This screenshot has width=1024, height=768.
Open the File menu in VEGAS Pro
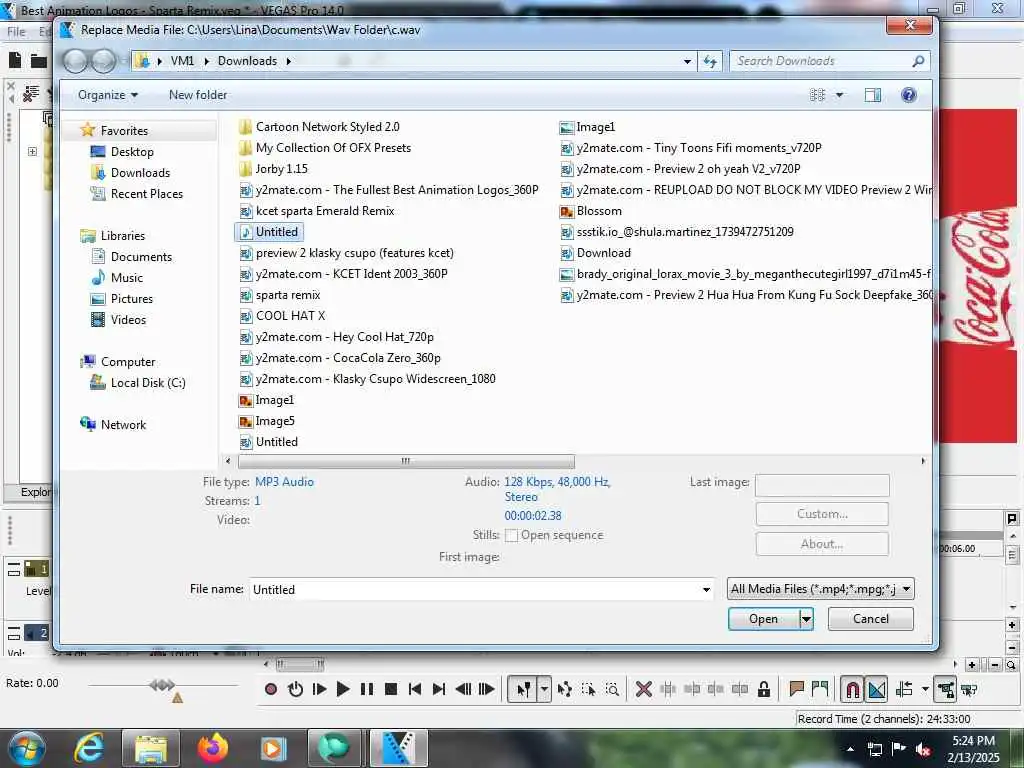point(16,31)
